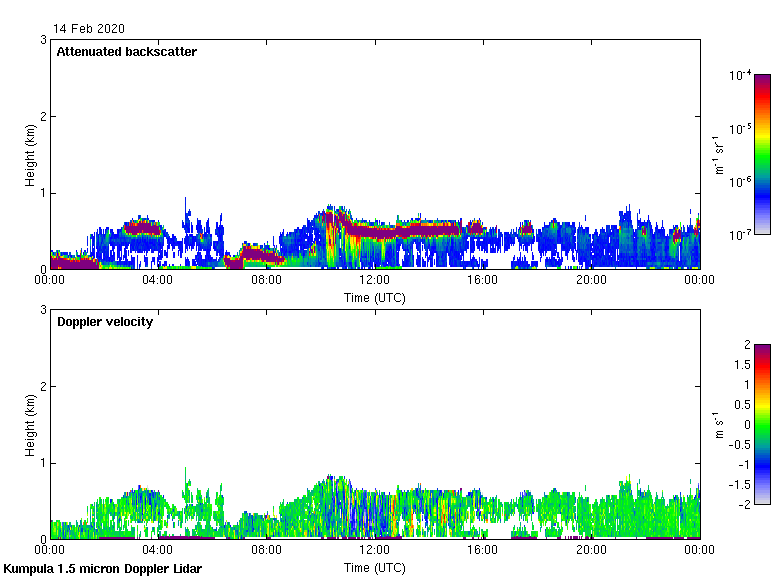
Task: Click the 10⁻⁴ label on the backscatter colorbar
Action: [740, 76]
